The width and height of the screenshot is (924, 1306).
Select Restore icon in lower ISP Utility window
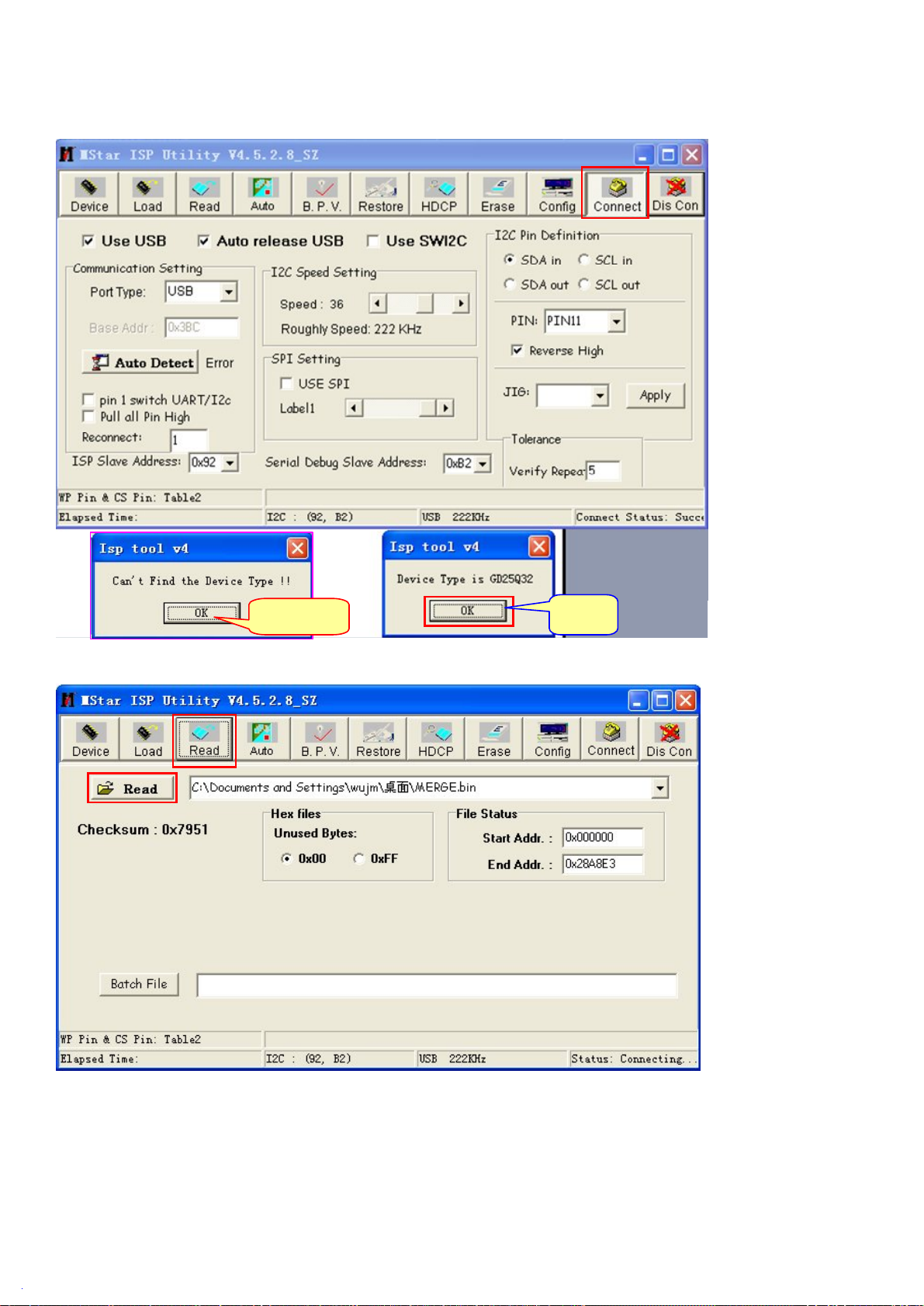click(x=379, y=739)
